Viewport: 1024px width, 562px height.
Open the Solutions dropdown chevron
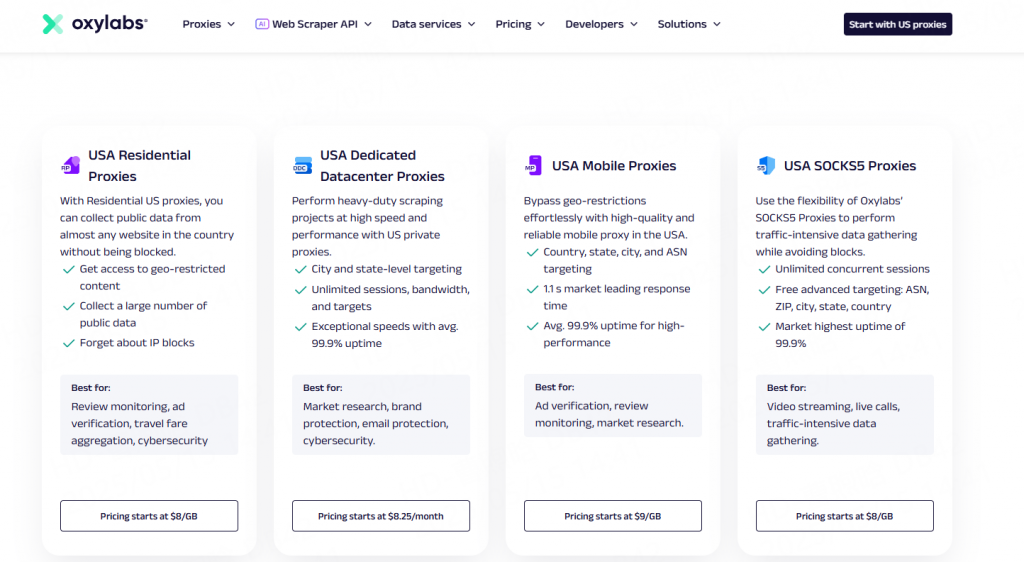tap(716, 24)
